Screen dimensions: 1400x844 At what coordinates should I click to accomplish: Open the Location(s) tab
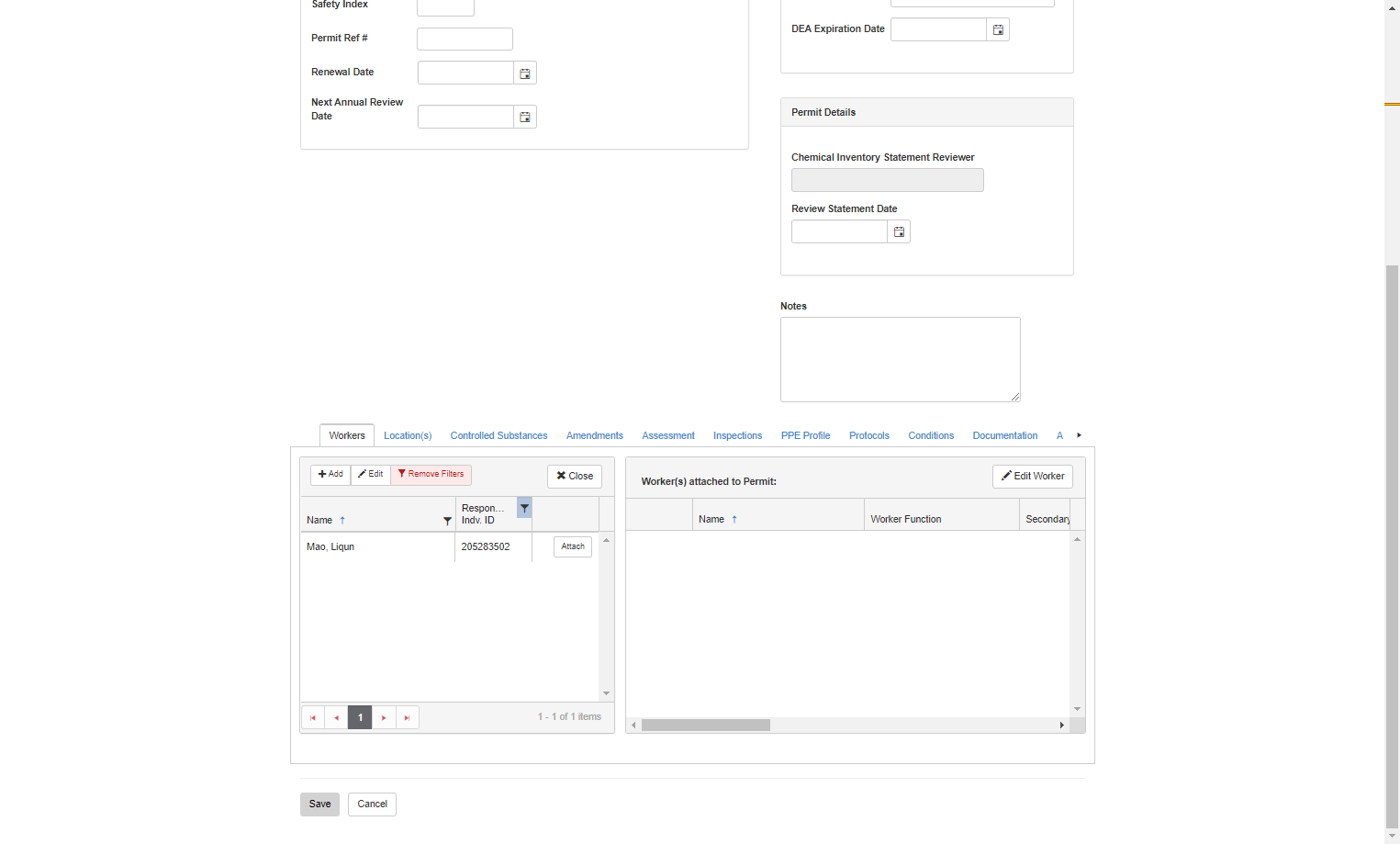tap(408, 435)
